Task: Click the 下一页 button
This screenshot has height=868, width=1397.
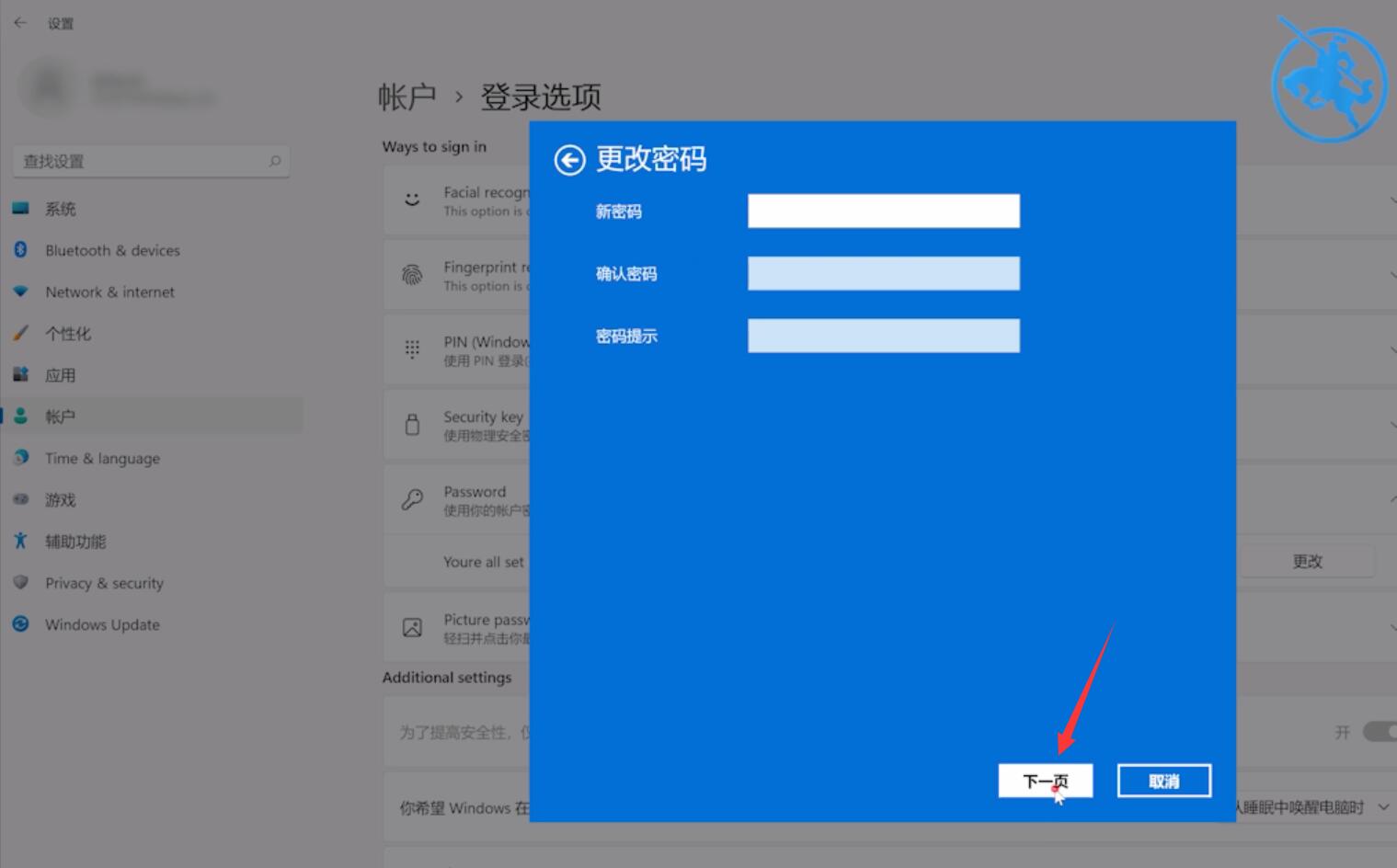Action: (1046, 781)
